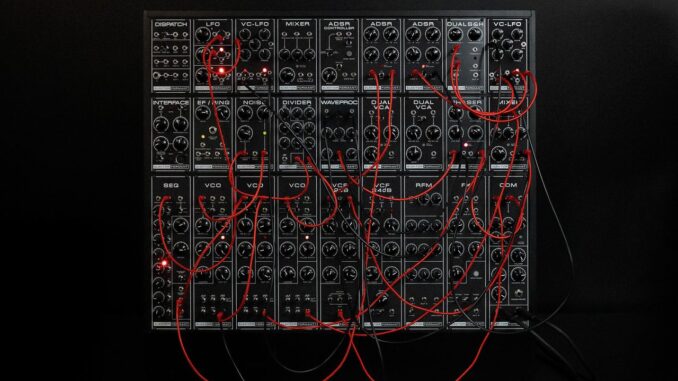This screenshot has width=678, height=381.
Task: Click the round push button on FM module
Action: [x=476, y=274]
